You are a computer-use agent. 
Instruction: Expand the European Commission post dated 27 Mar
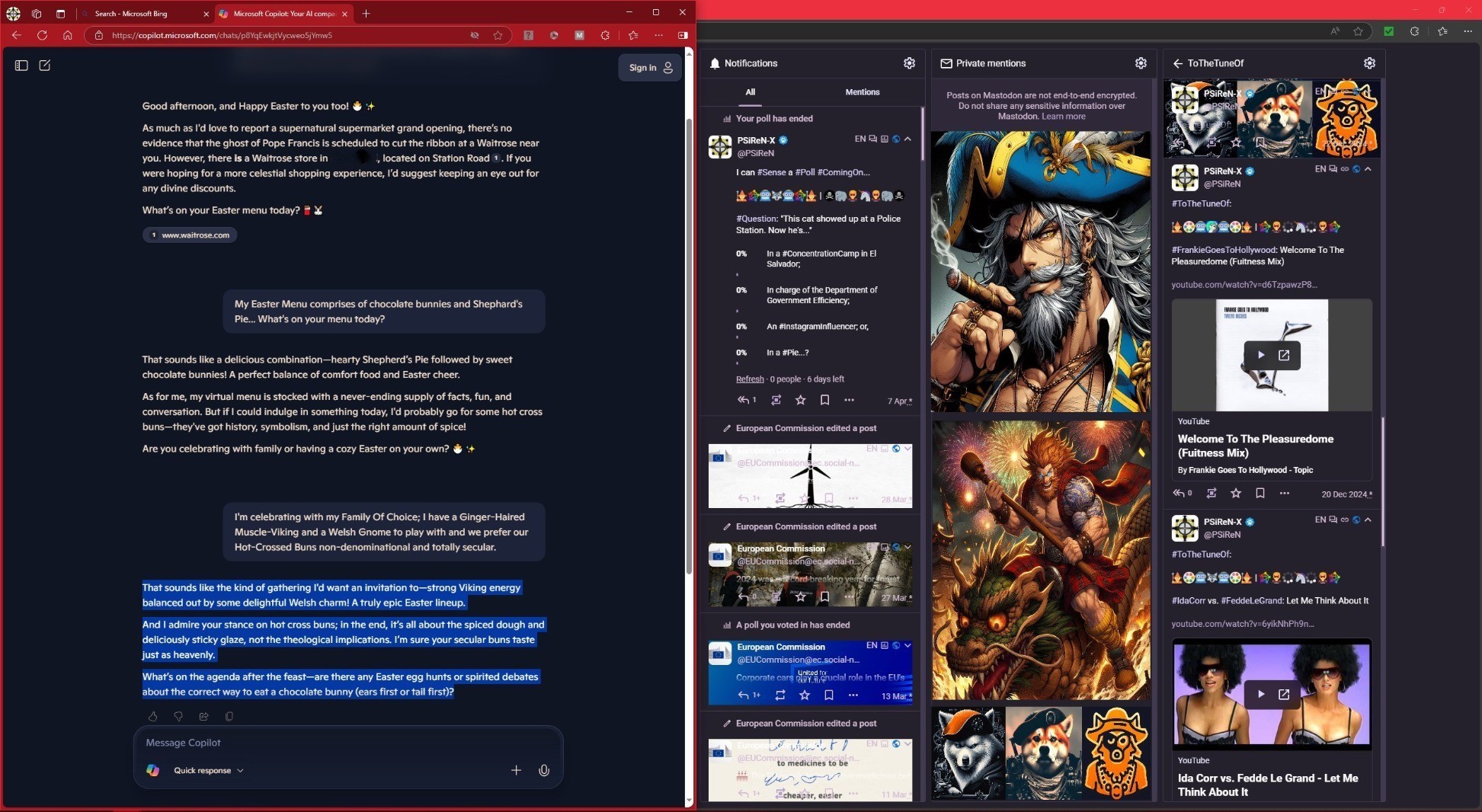908,547
